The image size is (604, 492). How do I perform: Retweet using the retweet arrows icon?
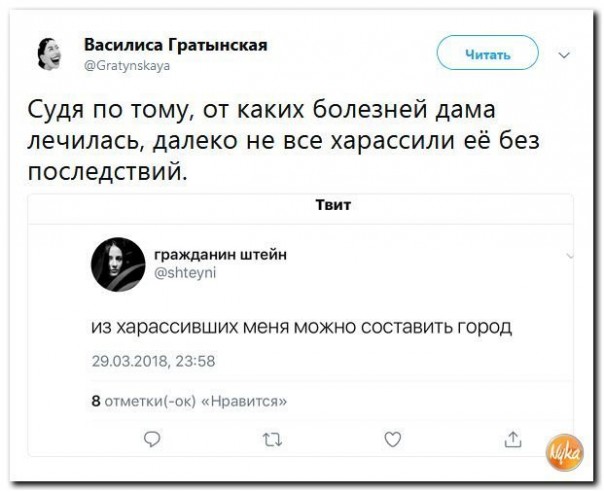[x=271, y=438]
